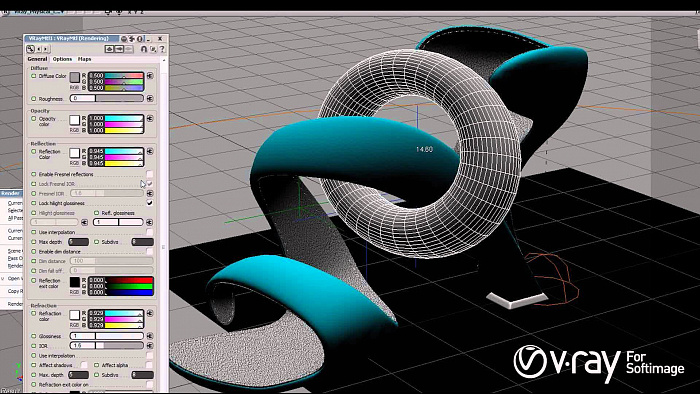This screenshot has height=394, width=700.
Task: Click the RGB mode button under Diffuse Color
Action: pyautogui.click(x=74, y=87)
